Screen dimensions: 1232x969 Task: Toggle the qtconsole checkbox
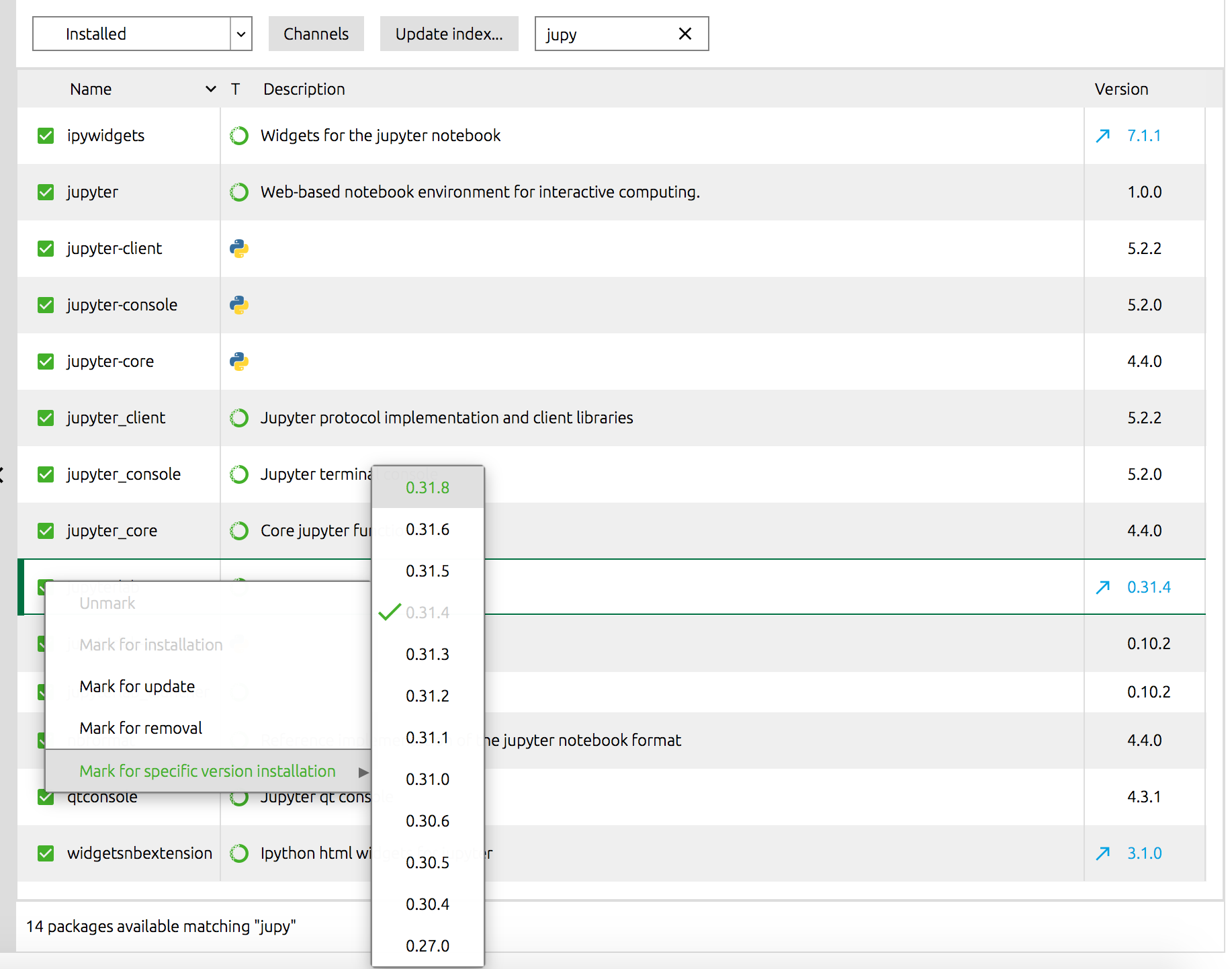45,796
